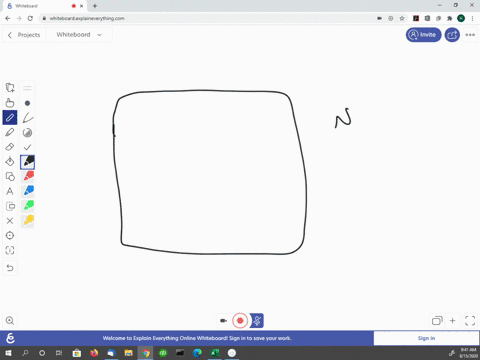Image resolution: width=480 pixels, height=360 pixels.
Task: Toggle the microphone mute button
Action: point(257,321)
